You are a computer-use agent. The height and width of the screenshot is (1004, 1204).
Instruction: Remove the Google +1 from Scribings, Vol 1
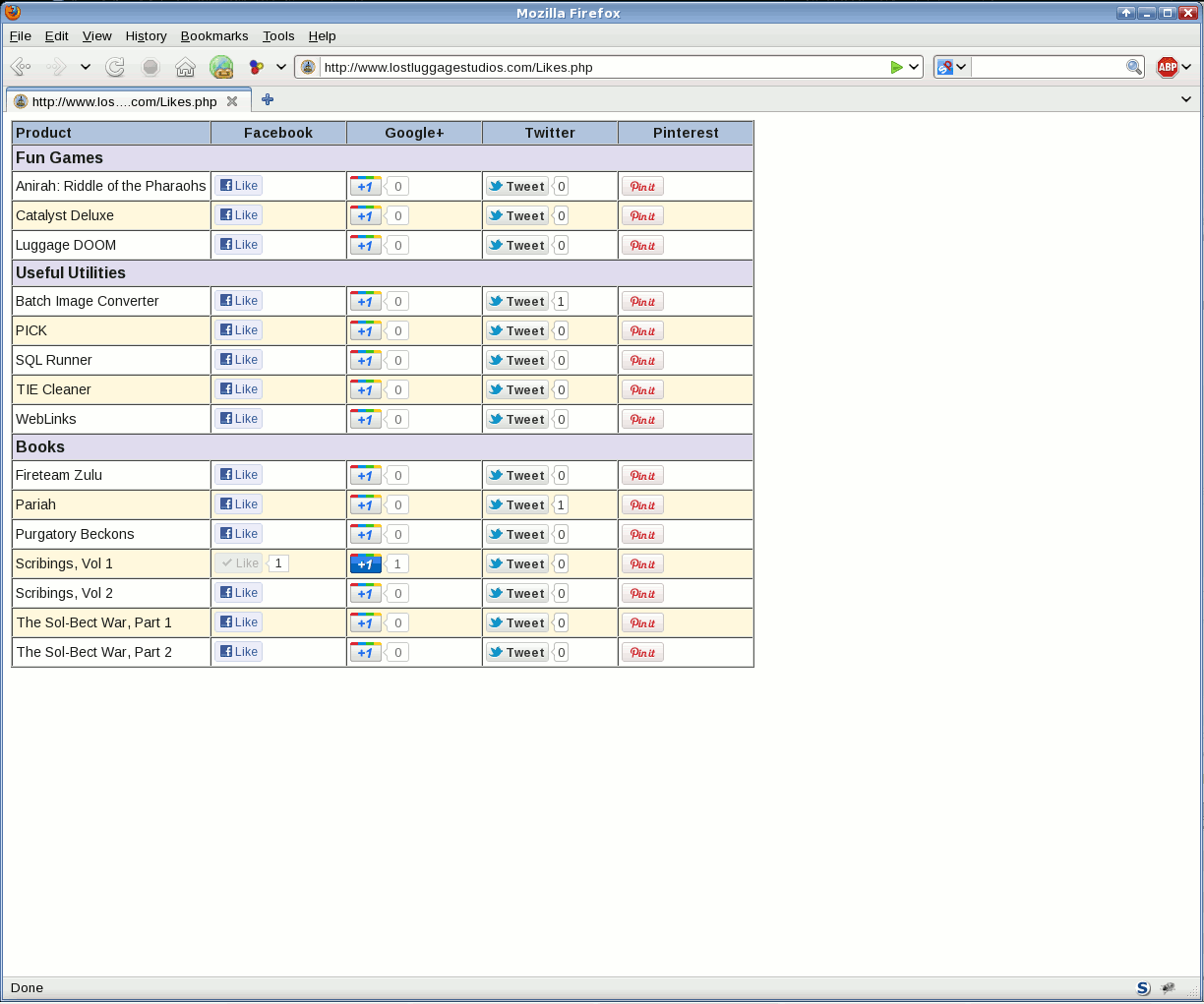pyautogui.click(x=366, y=563)
